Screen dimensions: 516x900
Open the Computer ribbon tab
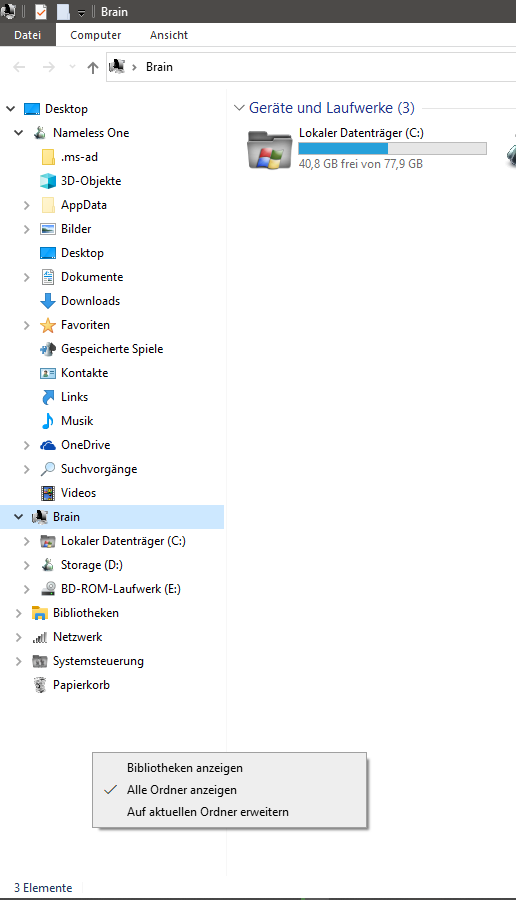point(95,35)
